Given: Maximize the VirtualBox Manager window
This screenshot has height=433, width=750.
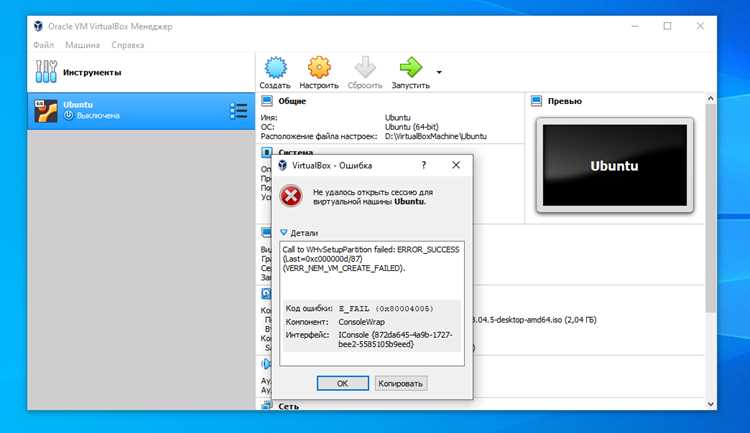Looking at the screenshot, I should tap(667, 26).
